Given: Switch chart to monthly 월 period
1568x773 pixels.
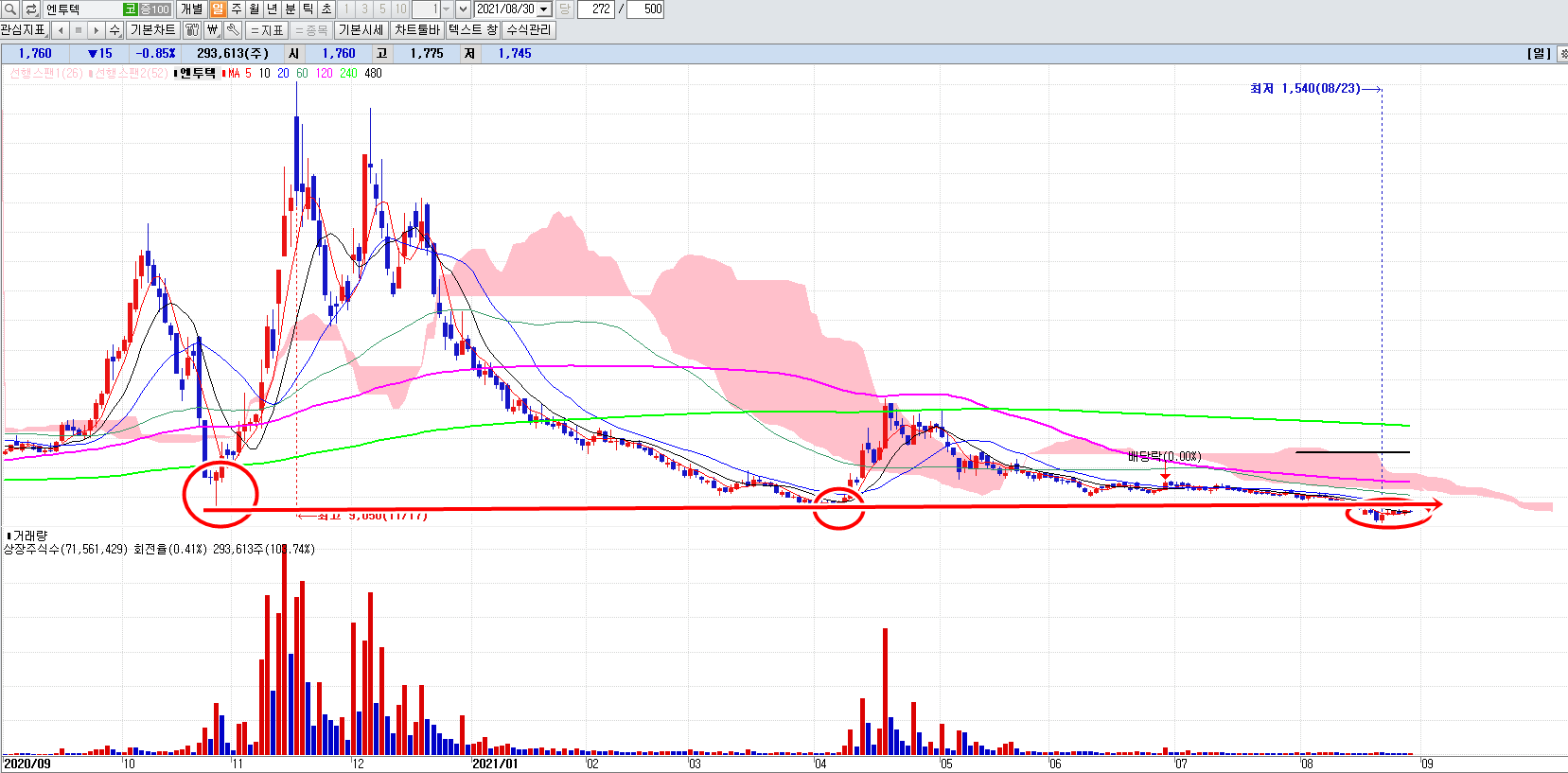Looking at the screenshot, I should 255,9.
